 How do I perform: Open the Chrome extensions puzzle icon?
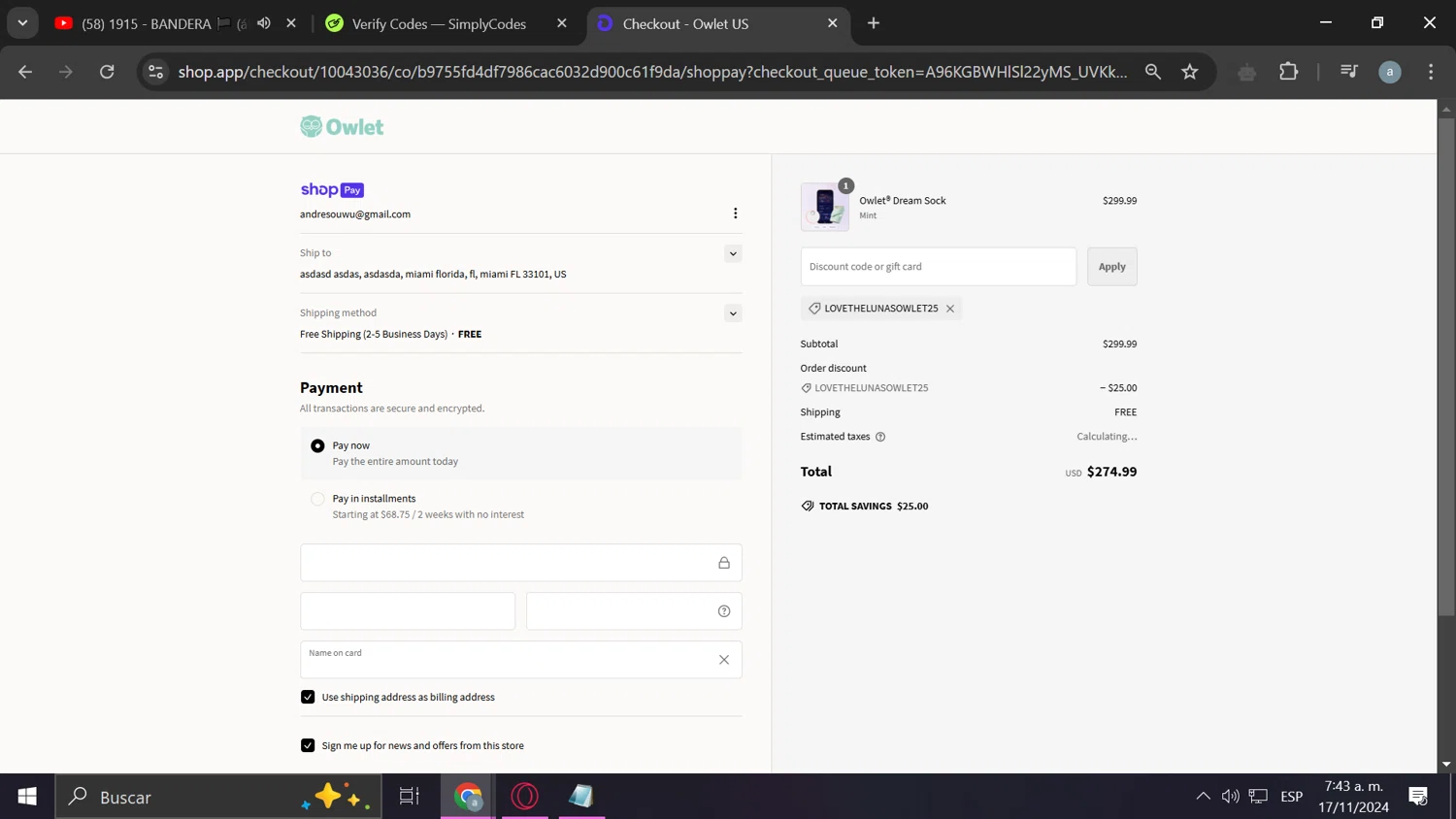(1289, 72)
